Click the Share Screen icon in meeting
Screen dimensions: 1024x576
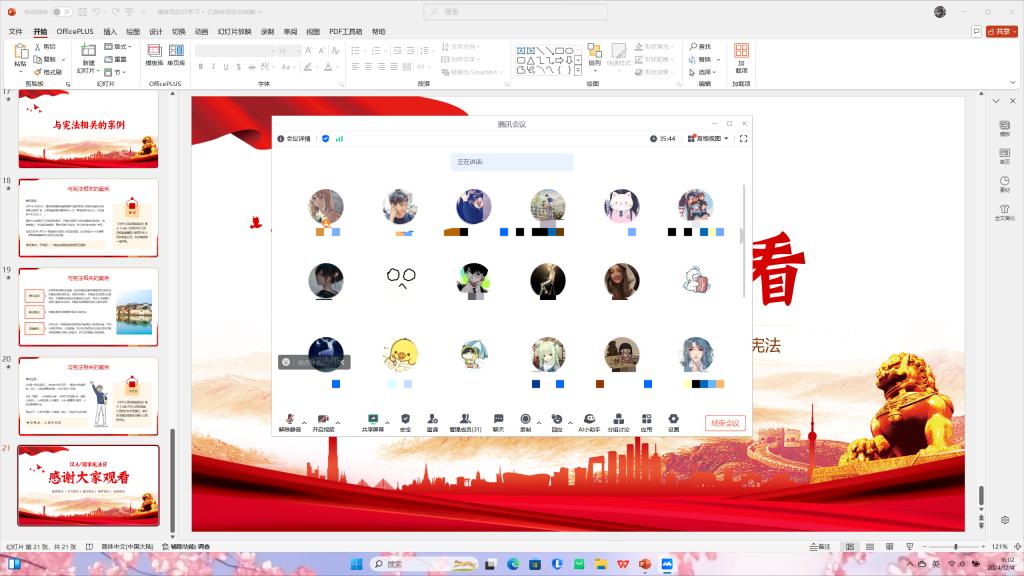tap(373, 419)
